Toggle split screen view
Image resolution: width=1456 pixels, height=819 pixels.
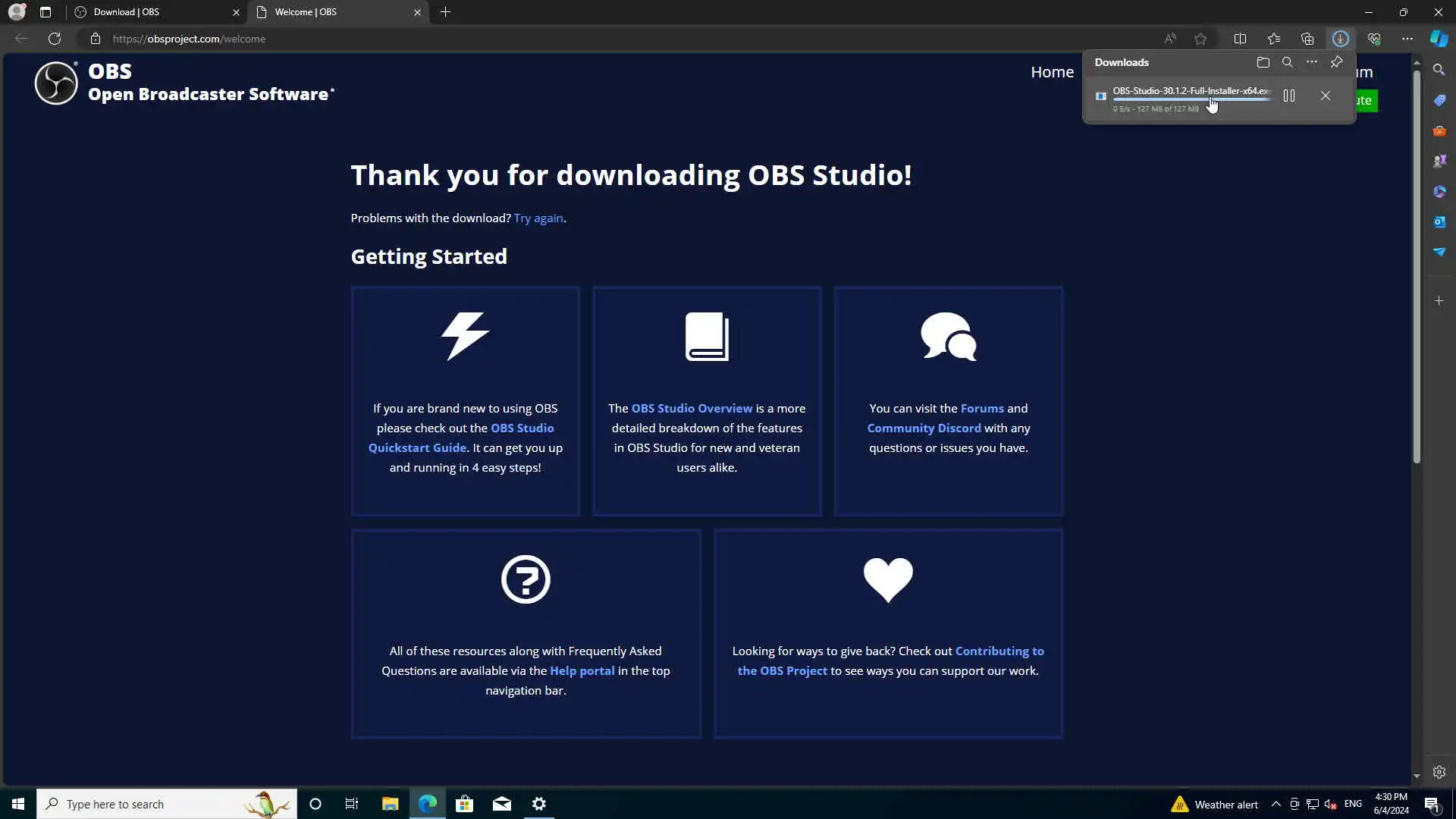click(1240, 39)
